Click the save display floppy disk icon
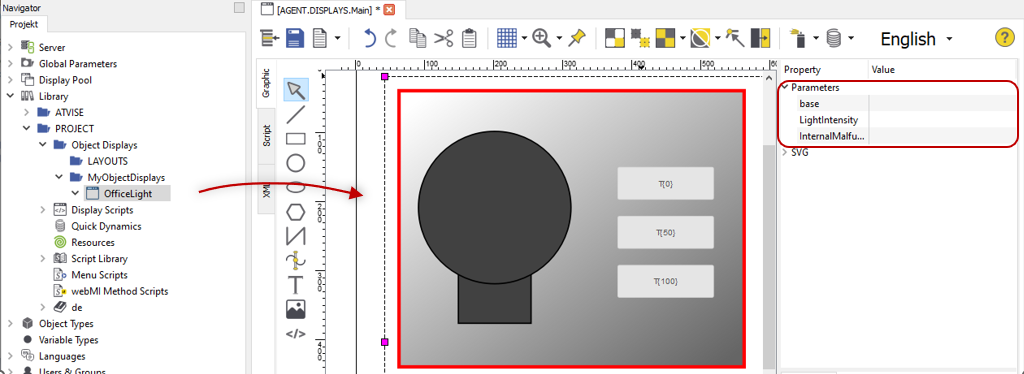Screen dimensions: 1024x374 (x=296, y=39)
